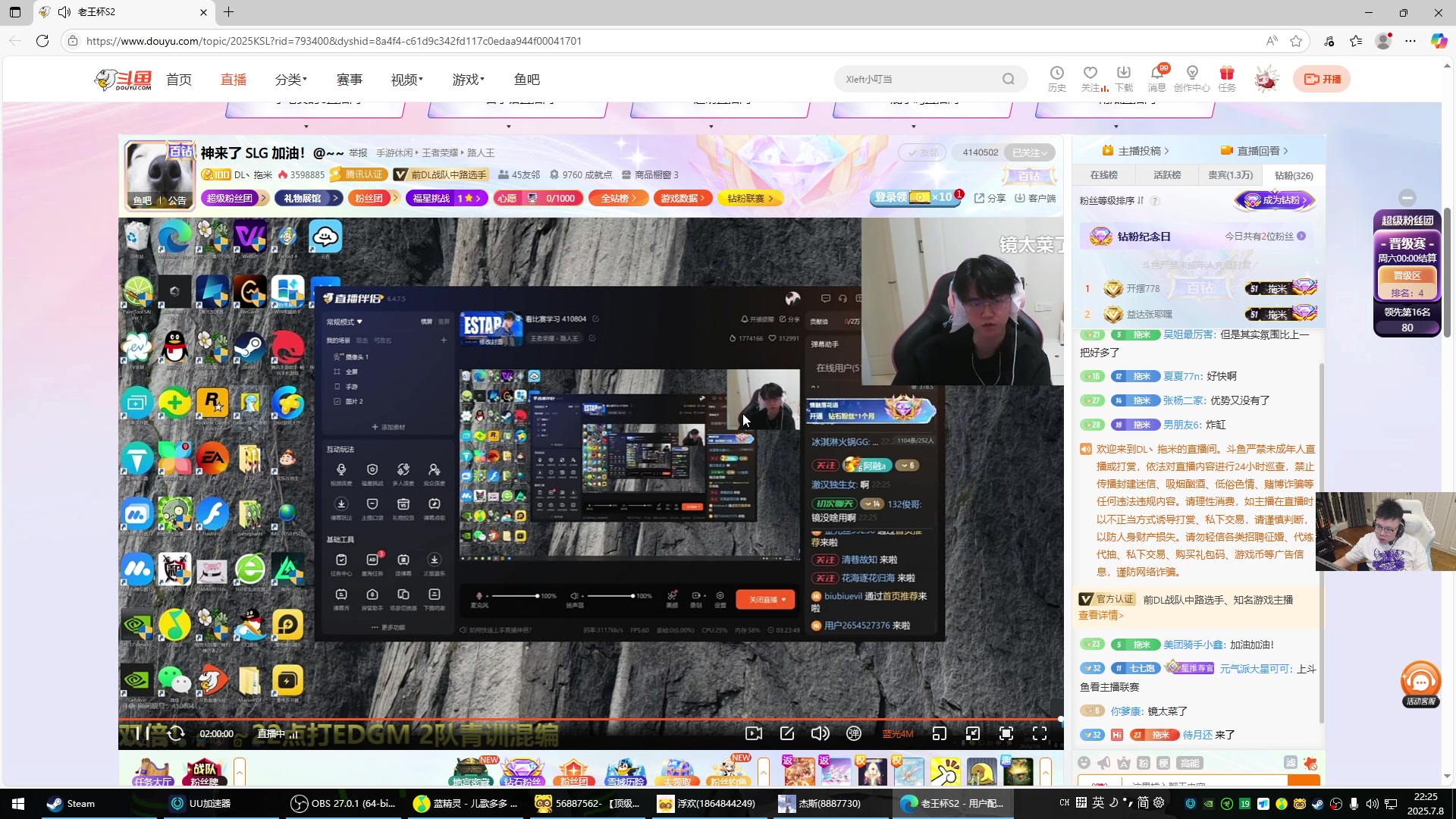Toggle the block gift effects icon
This screenshot has height=819, width=1456.
click(x=1310, y=762)
